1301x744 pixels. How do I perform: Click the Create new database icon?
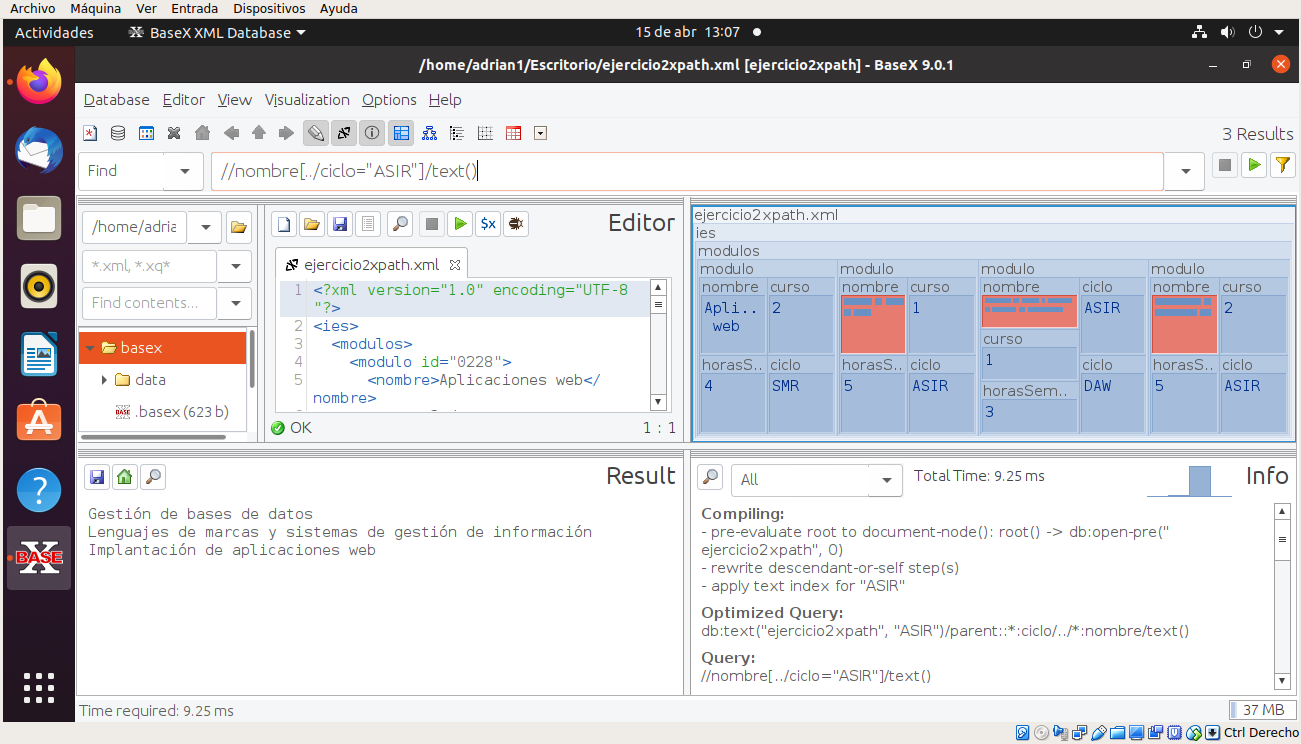click(x=90, y=133)
